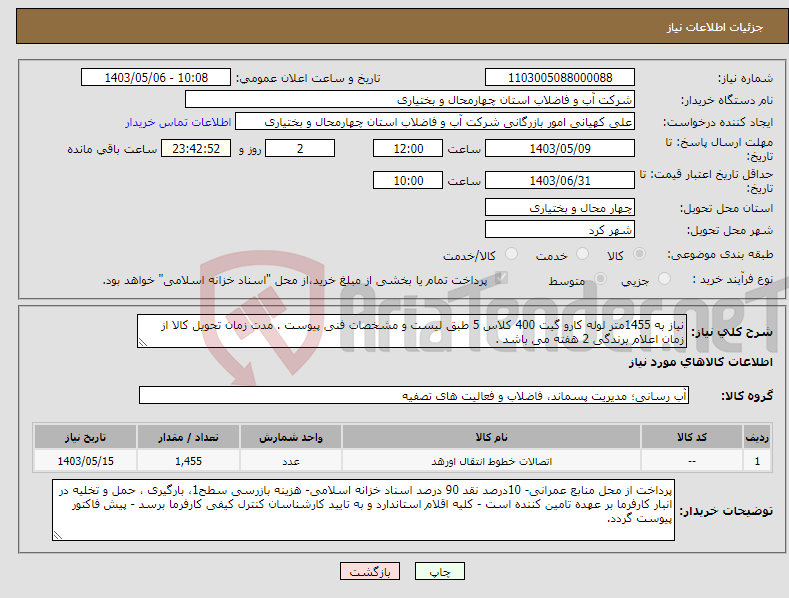Click the row number cell 1

click(x=757, y=461)
